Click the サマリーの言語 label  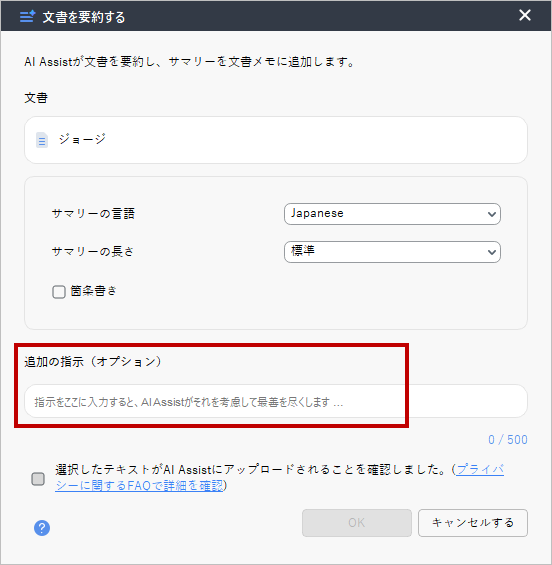[93, 214]
